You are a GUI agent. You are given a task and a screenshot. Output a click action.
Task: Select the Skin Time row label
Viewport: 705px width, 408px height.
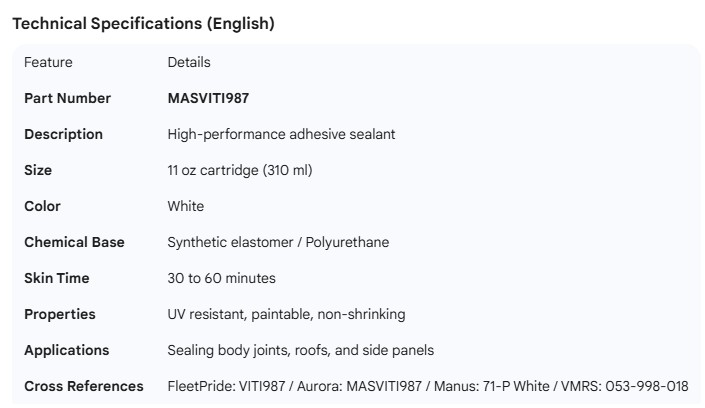[x=58, y=278]
